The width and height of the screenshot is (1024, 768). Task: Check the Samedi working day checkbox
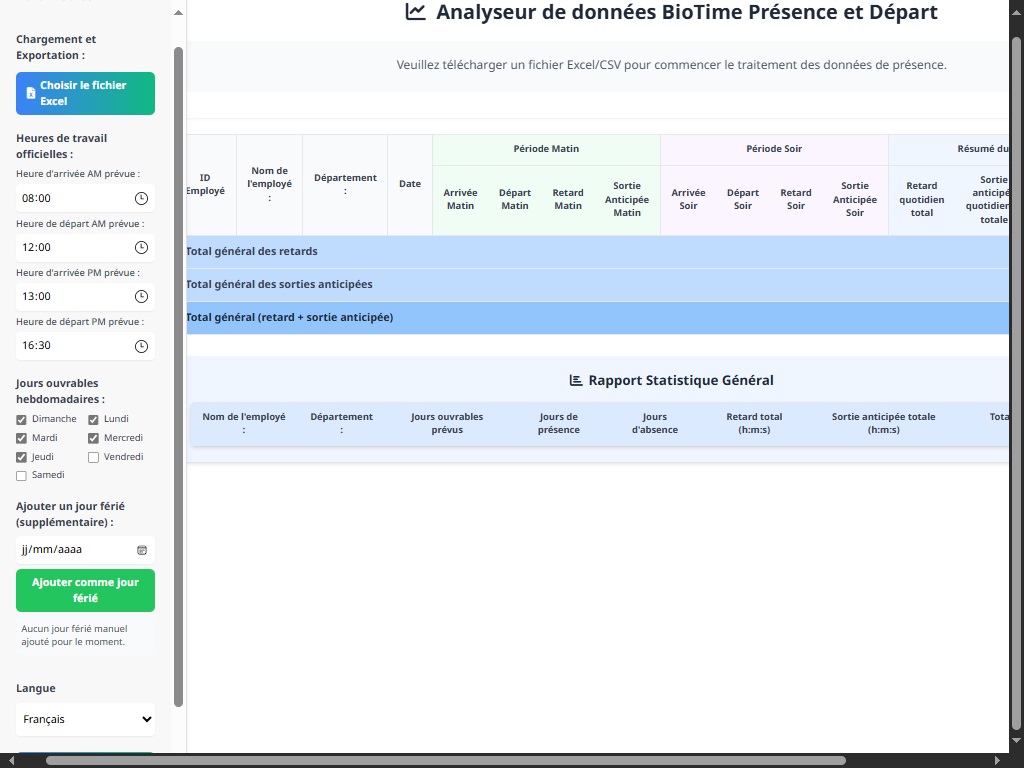coord(22,475)
